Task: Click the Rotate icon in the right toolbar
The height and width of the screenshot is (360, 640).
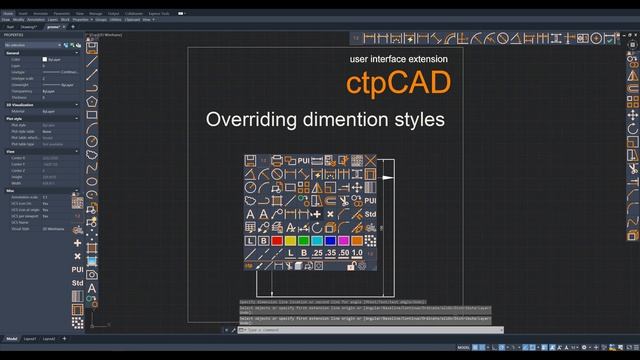Action: tap(633, 129)
